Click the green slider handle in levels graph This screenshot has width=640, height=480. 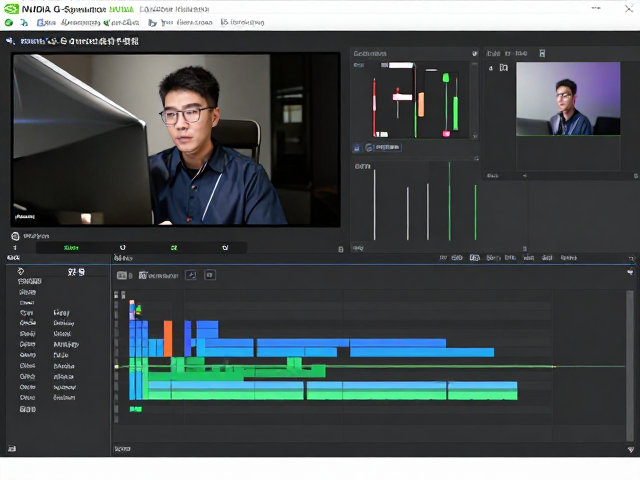pyautogui.click(x=446, y=78)
